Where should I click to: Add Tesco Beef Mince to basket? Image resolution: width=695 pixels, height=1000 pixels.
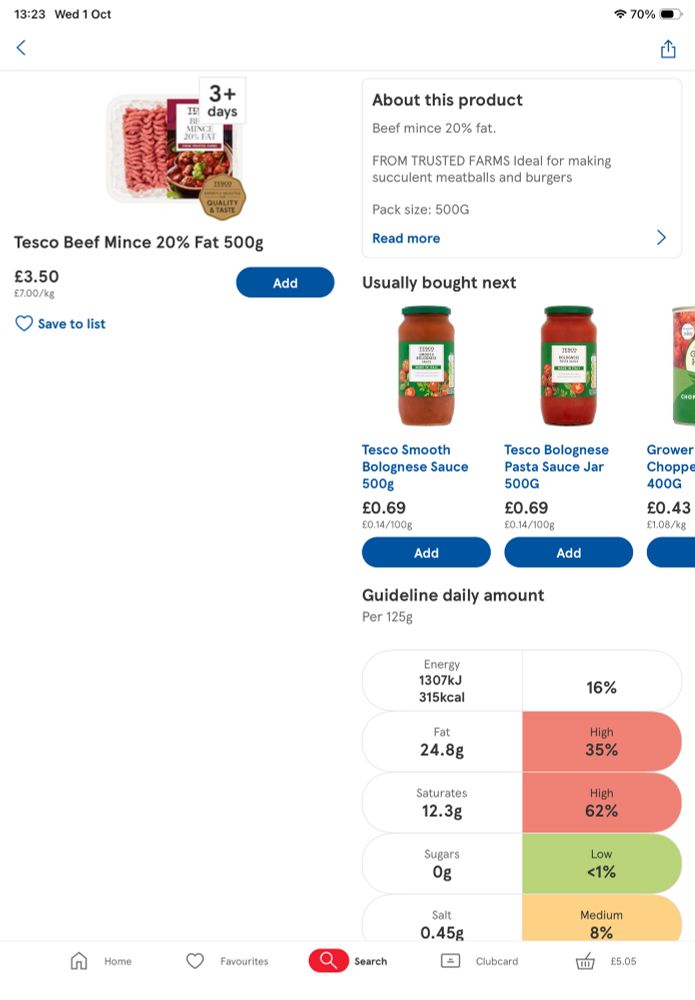click(285, 283)
